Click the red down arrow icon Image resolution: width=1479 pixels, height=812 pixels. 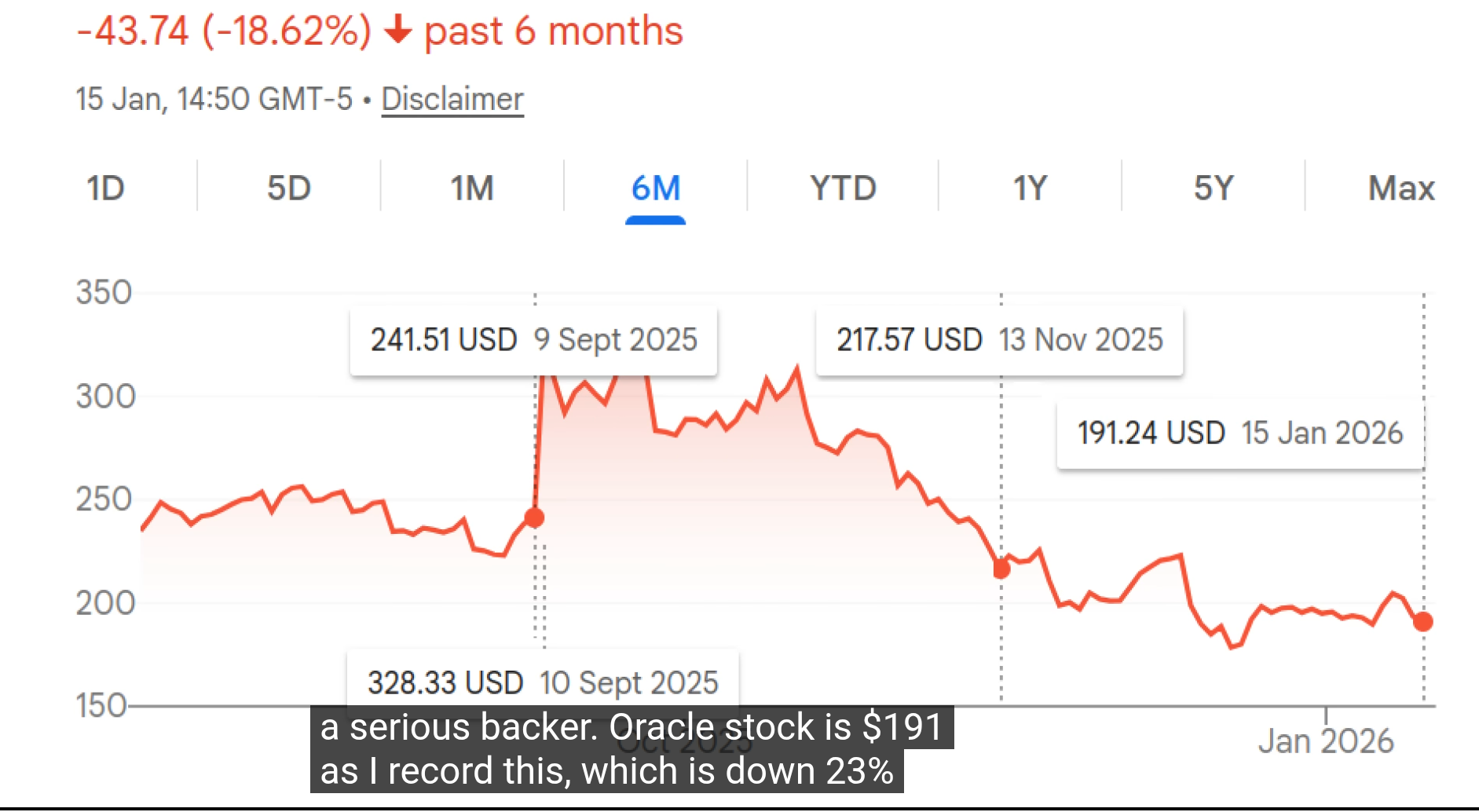[398, 31]
